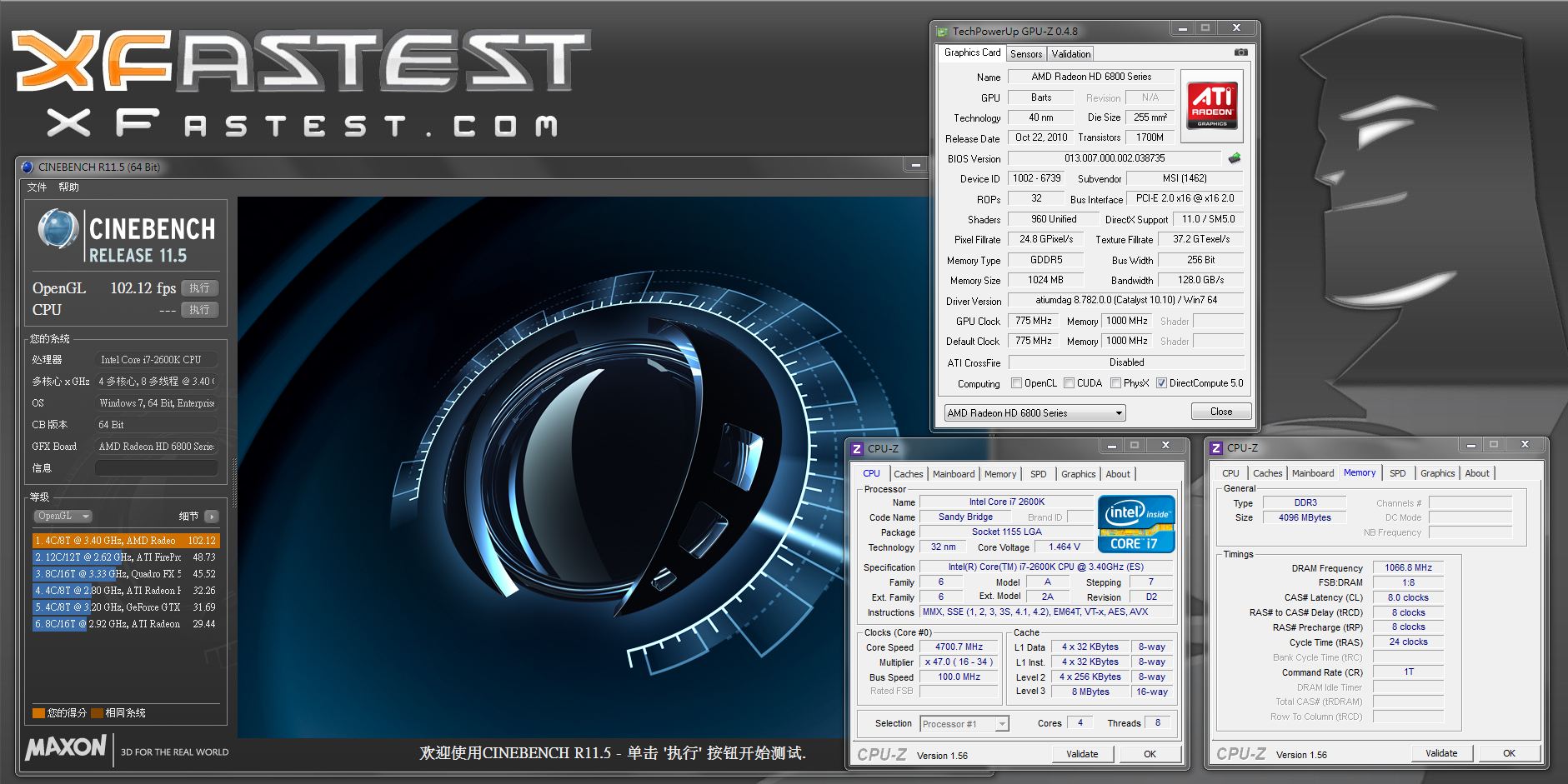The width and height of the screenshot is (1568, 784).
Task: Run the OpenGL test with its 执行 button
Action: [199, 288]
